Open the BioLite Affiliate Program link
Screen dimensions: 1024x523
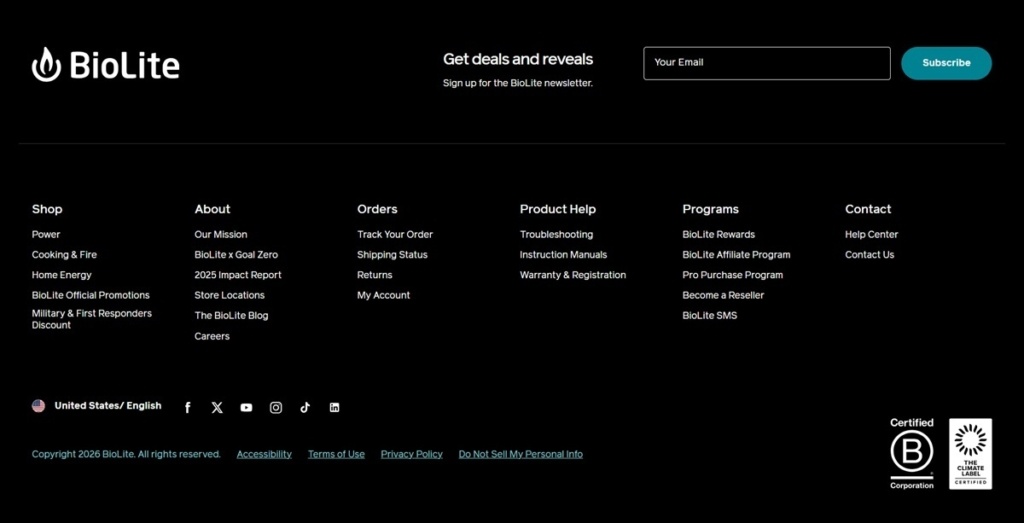pyautogui.click(x=736, y=255)
